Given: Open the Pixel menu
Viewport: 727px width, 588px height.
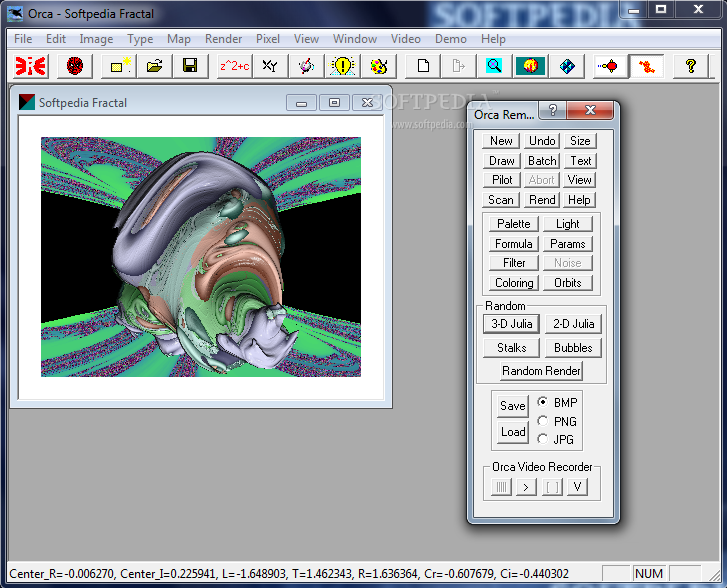Looking at the screenshot, I should click(x=268, y=39).
